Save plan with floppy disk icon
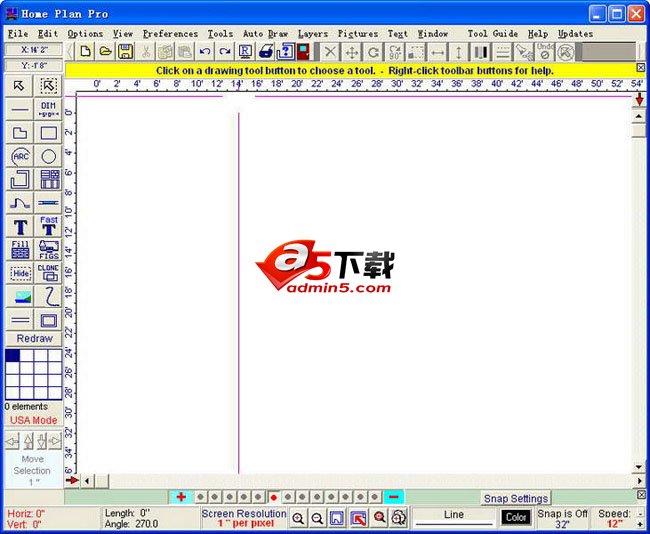This screenshot has width=650, height=534. [x=125, y=52]
